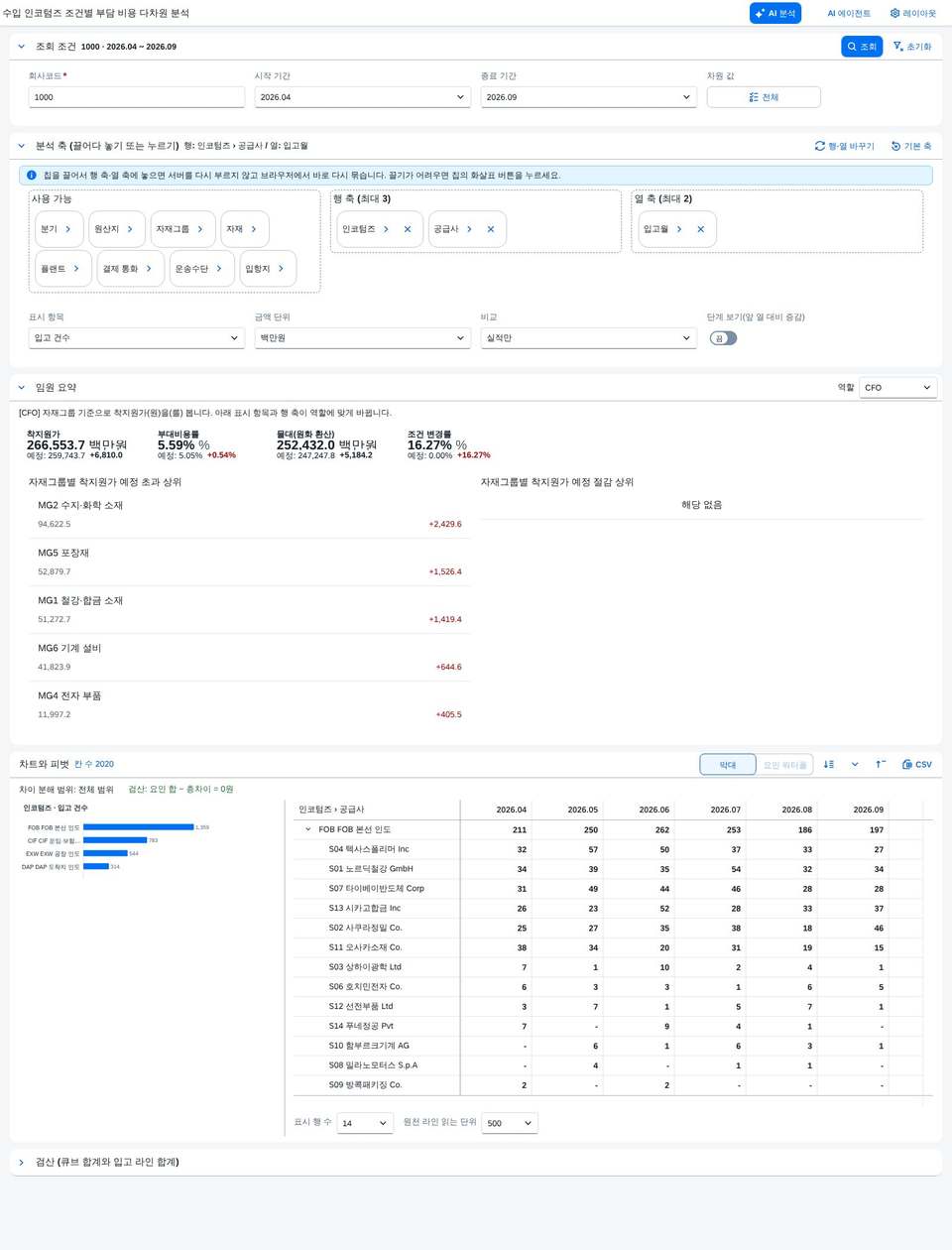Screen dimensions: 952x1250
Task: Toggle the 단계 보기 switch
Action: point(724,338)
